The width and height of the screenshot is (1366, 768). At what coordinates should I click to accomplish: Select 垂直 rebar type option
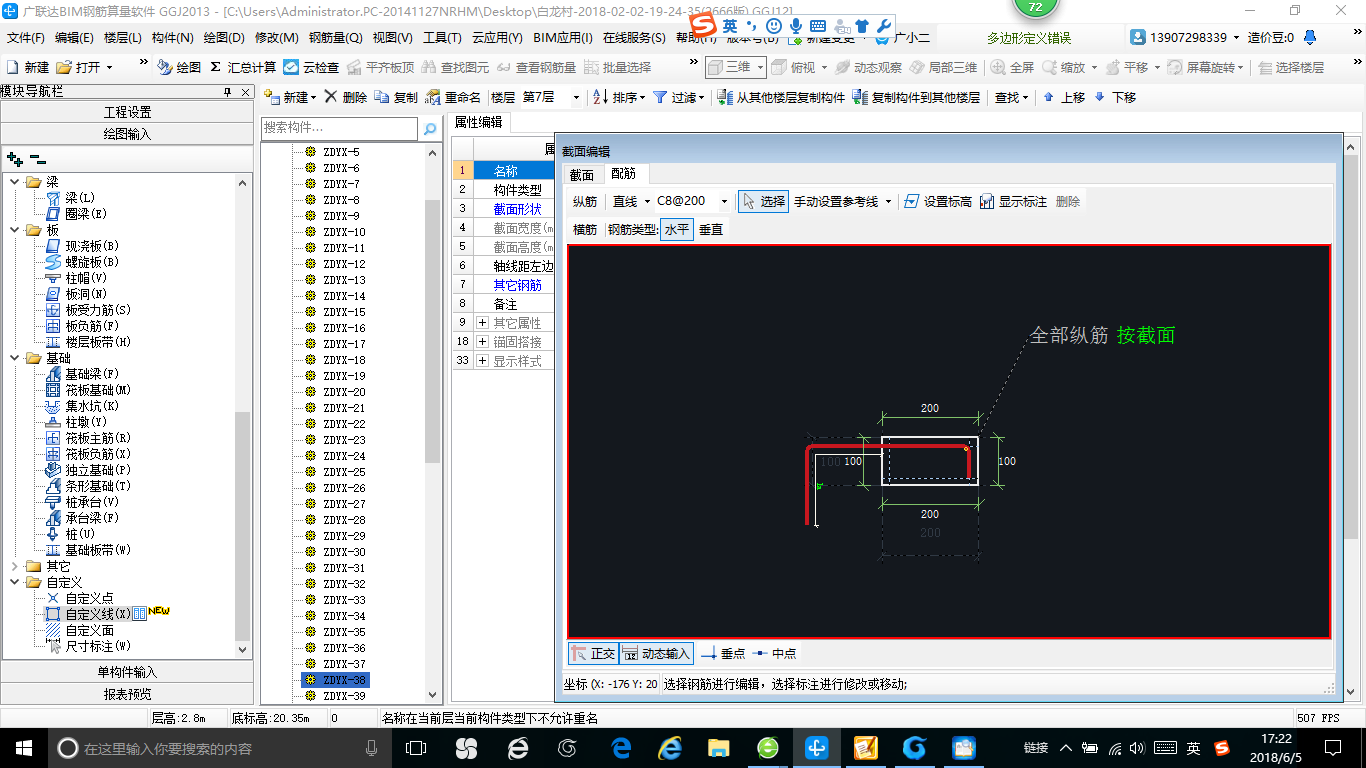pos(710,229)
